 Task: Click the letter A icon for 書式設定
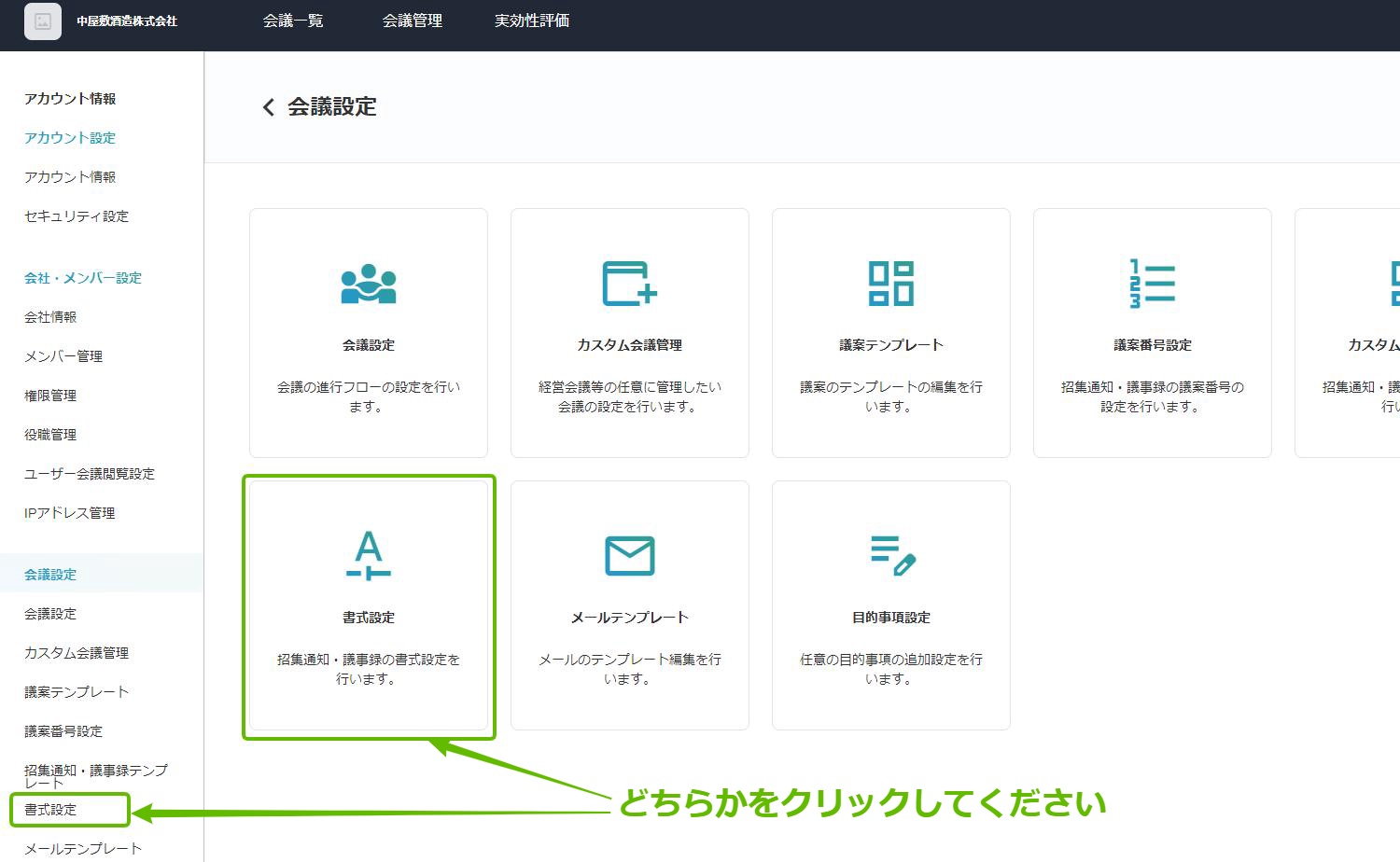tap(369, 555)
